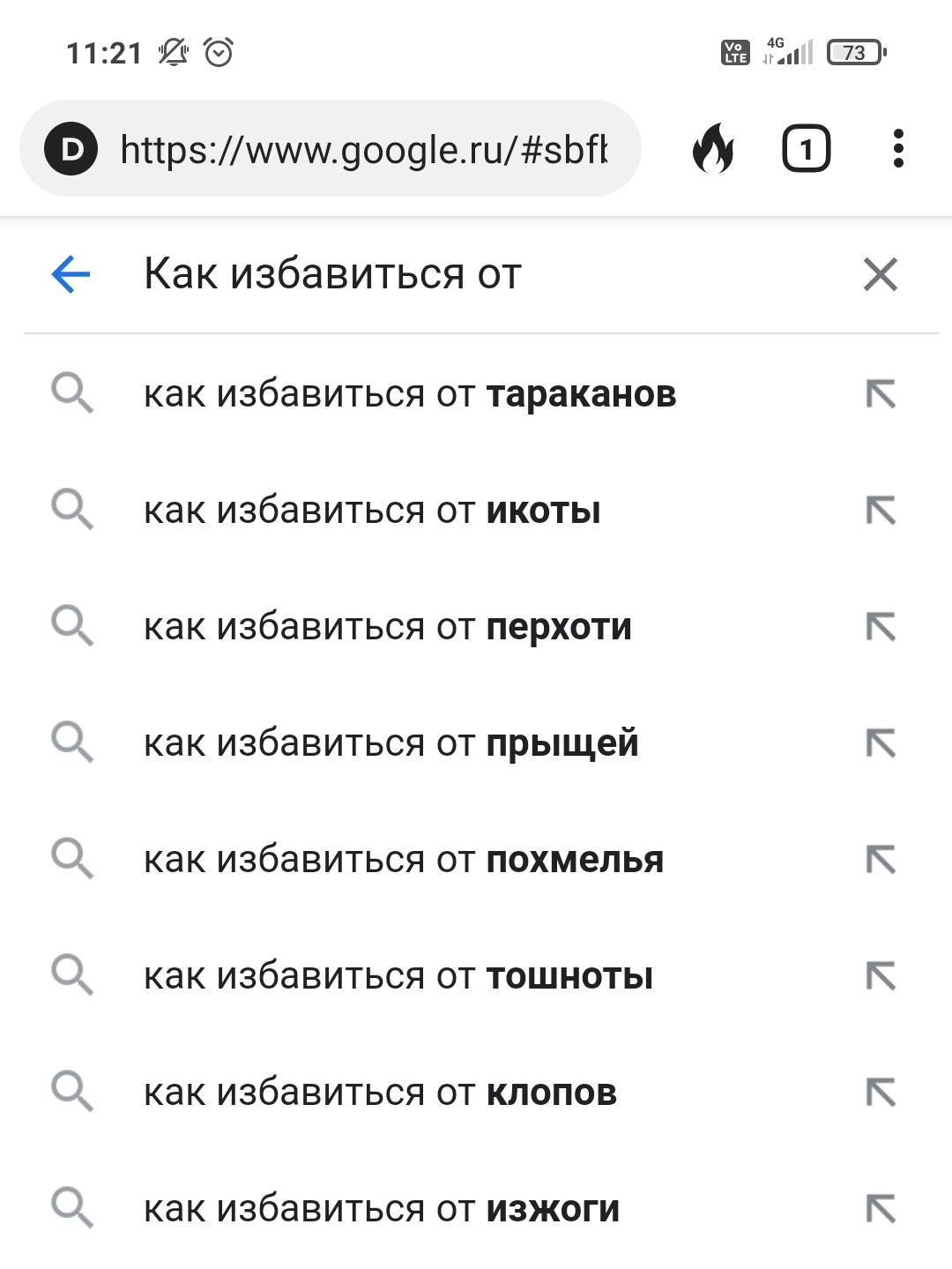This screenshot has height=1269, width=952.
Task: Select suggestion 'как избавиться от икоты'
Action: pyautogui.click(x=372, y=511)
